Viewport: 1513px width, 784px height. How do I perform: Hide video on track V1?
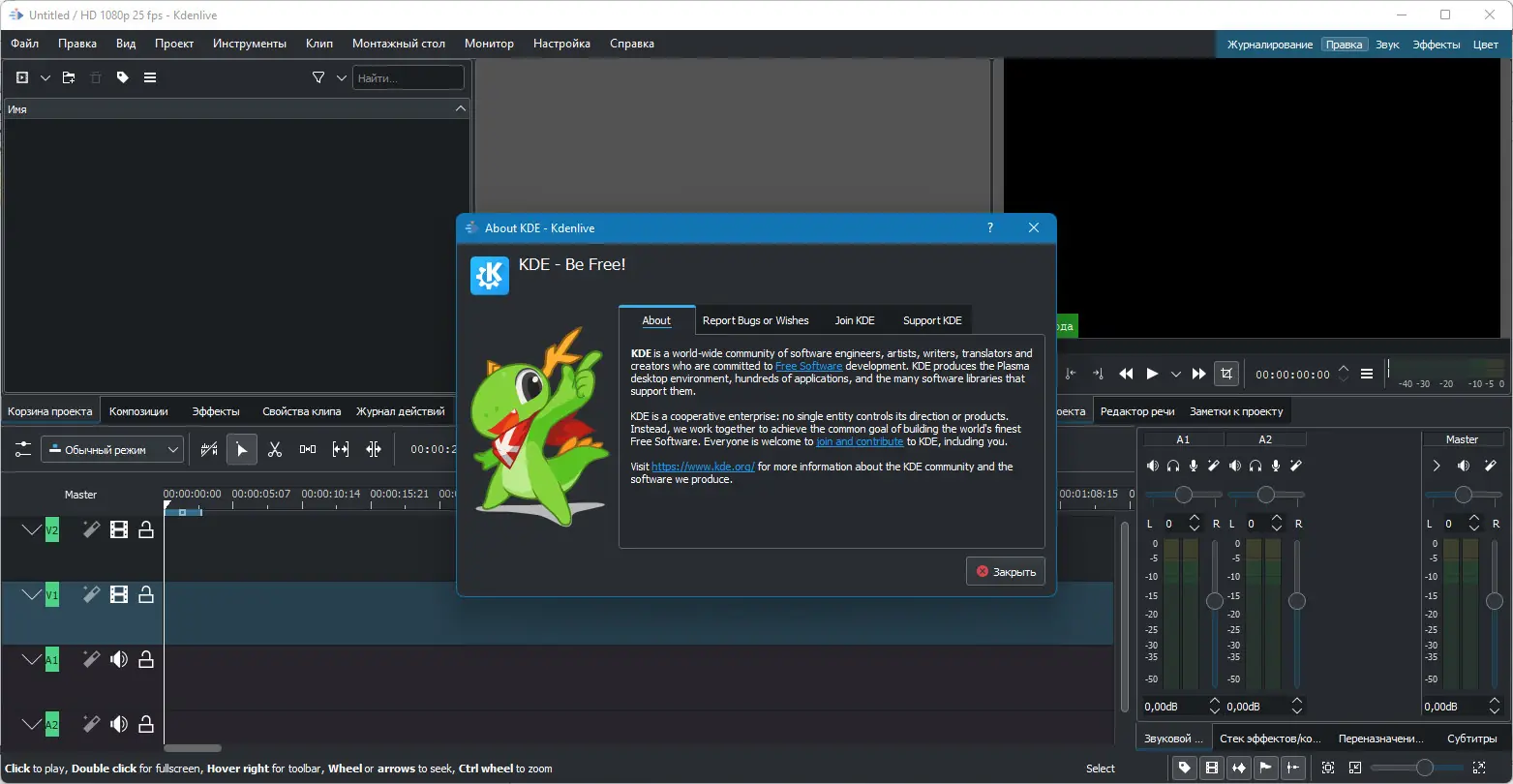pos(119,594)
